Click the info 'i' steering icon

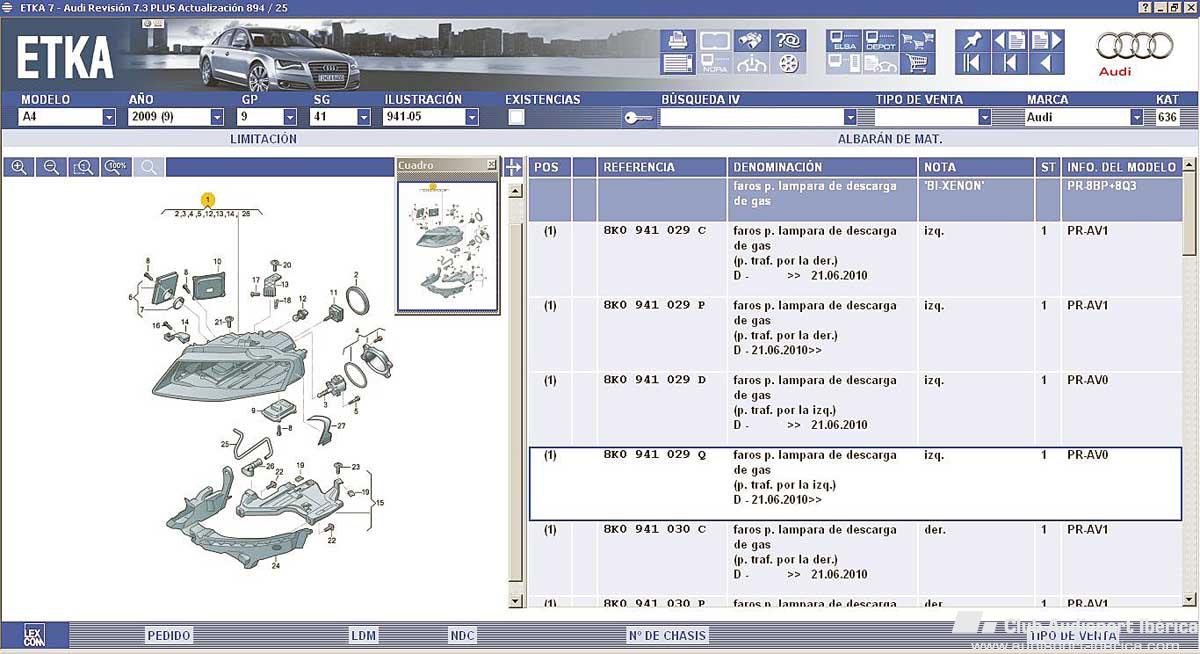click(752, 65)
